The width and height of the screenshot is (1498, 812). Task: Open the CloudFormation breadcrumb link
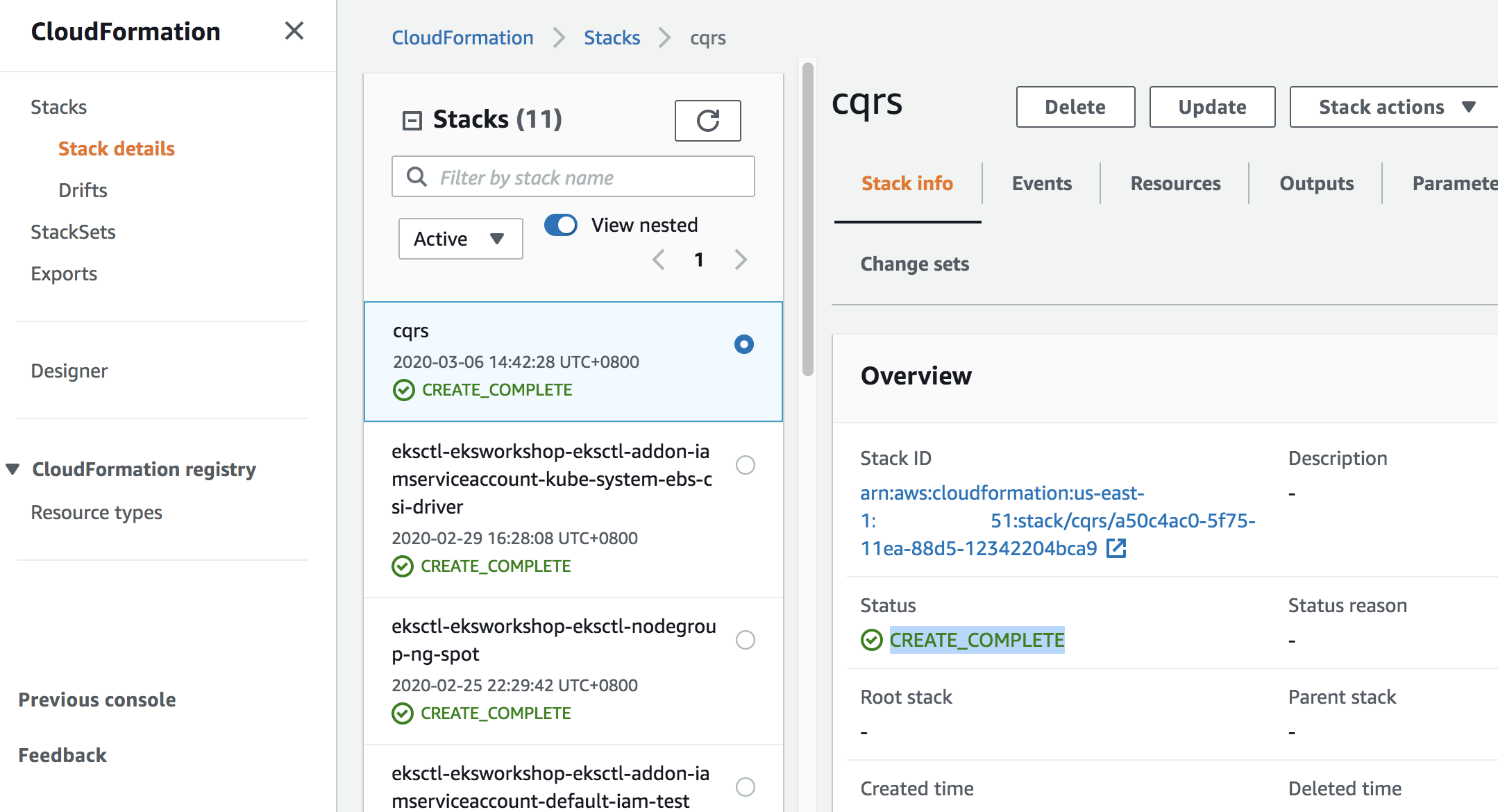462,37
